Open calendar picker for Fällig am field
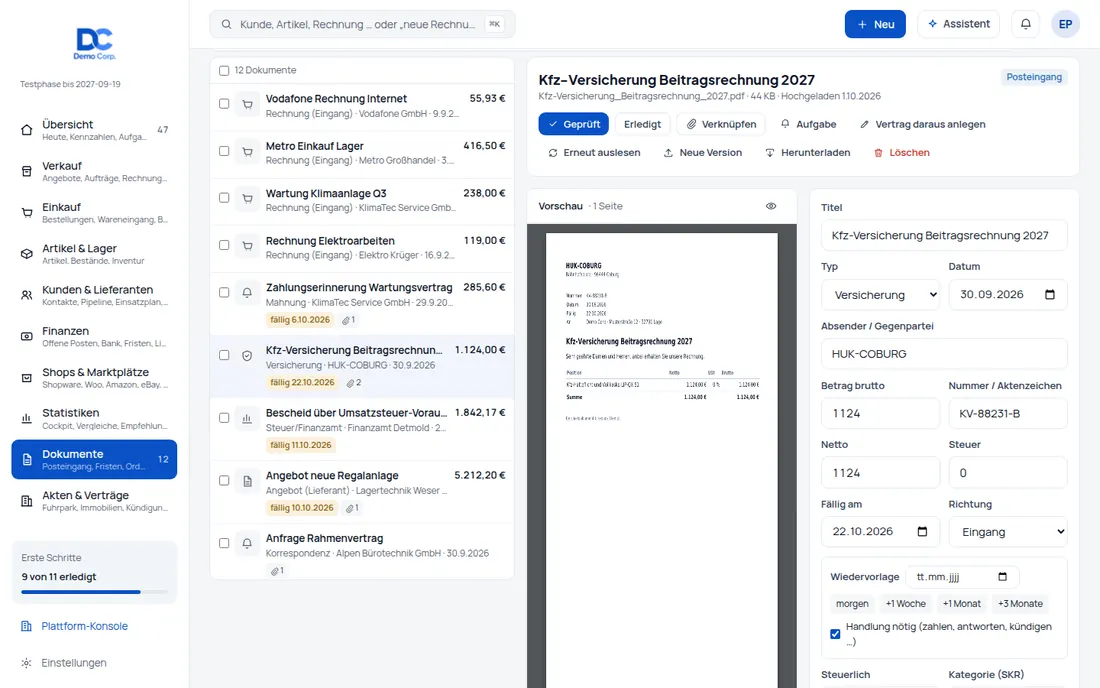Viewport: 1100px width, 688px height. (923, 532)
